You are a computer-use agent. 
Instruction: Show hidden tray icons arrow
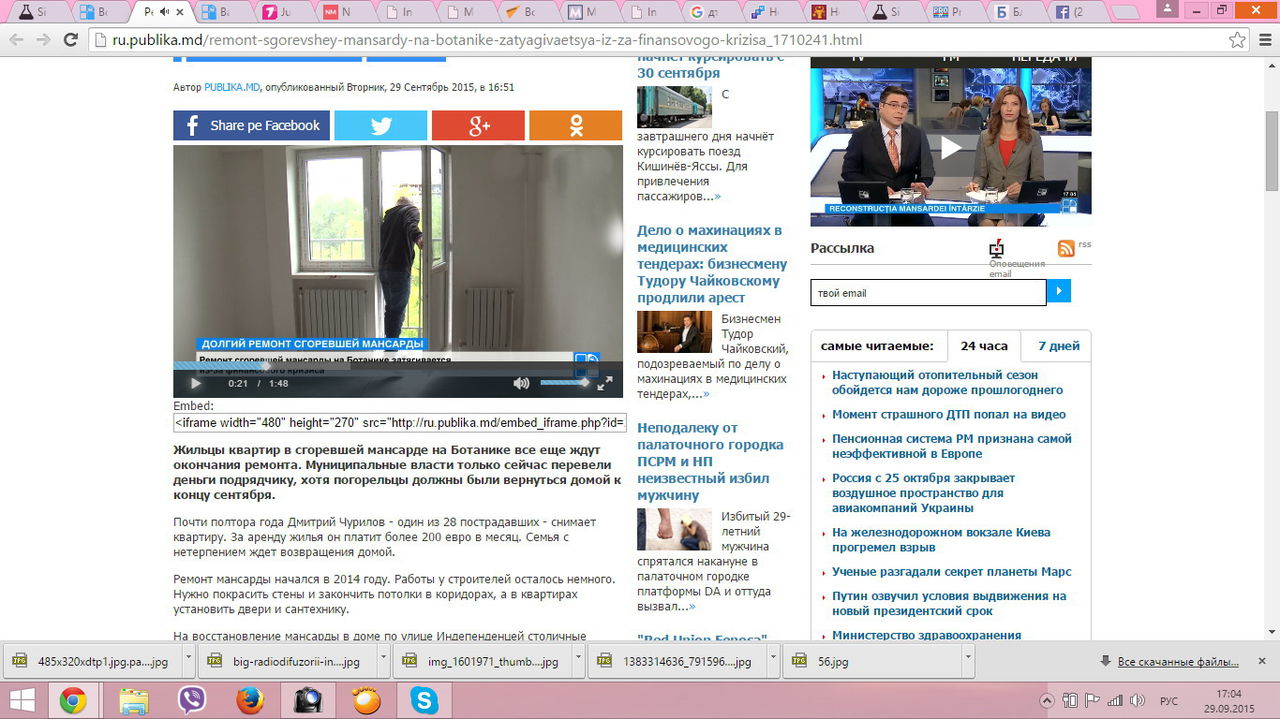[x=1047, y=700]
